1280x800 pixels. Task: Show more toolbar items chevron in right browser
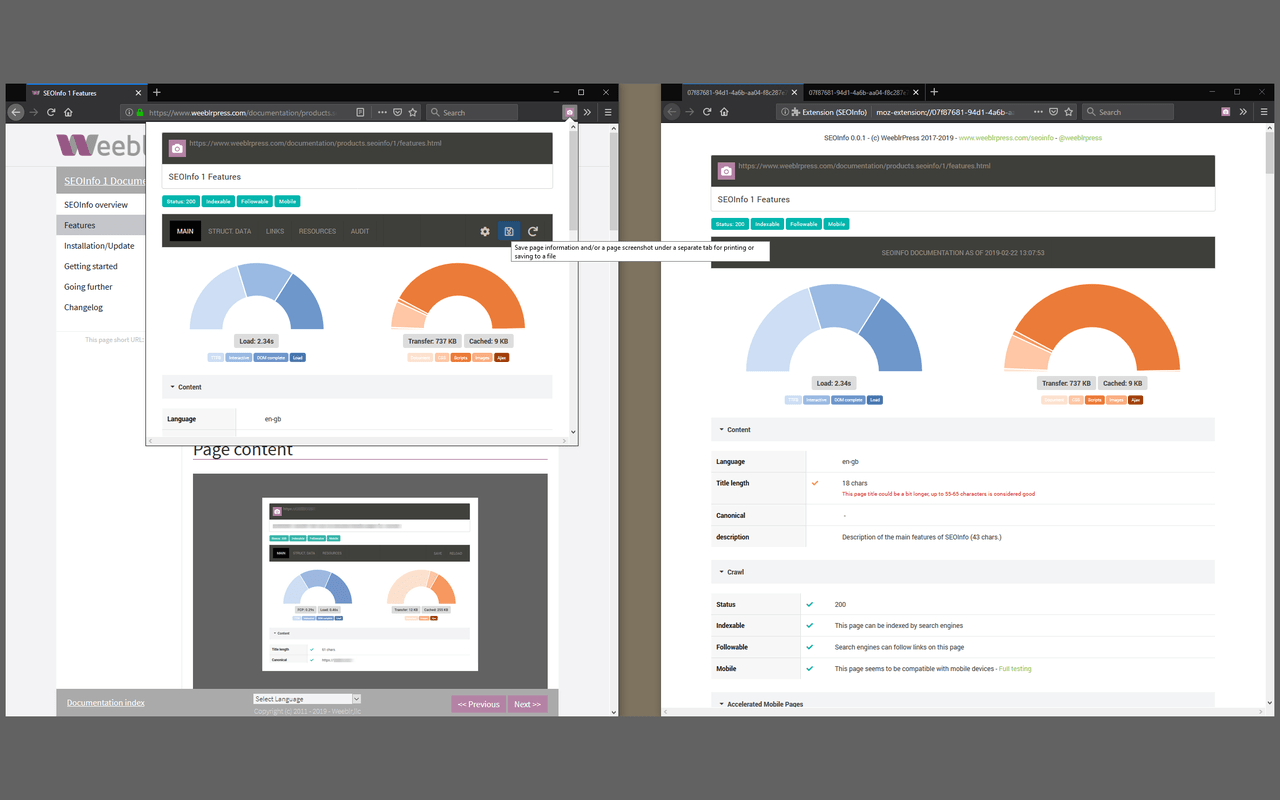[x=1244, y=112]
